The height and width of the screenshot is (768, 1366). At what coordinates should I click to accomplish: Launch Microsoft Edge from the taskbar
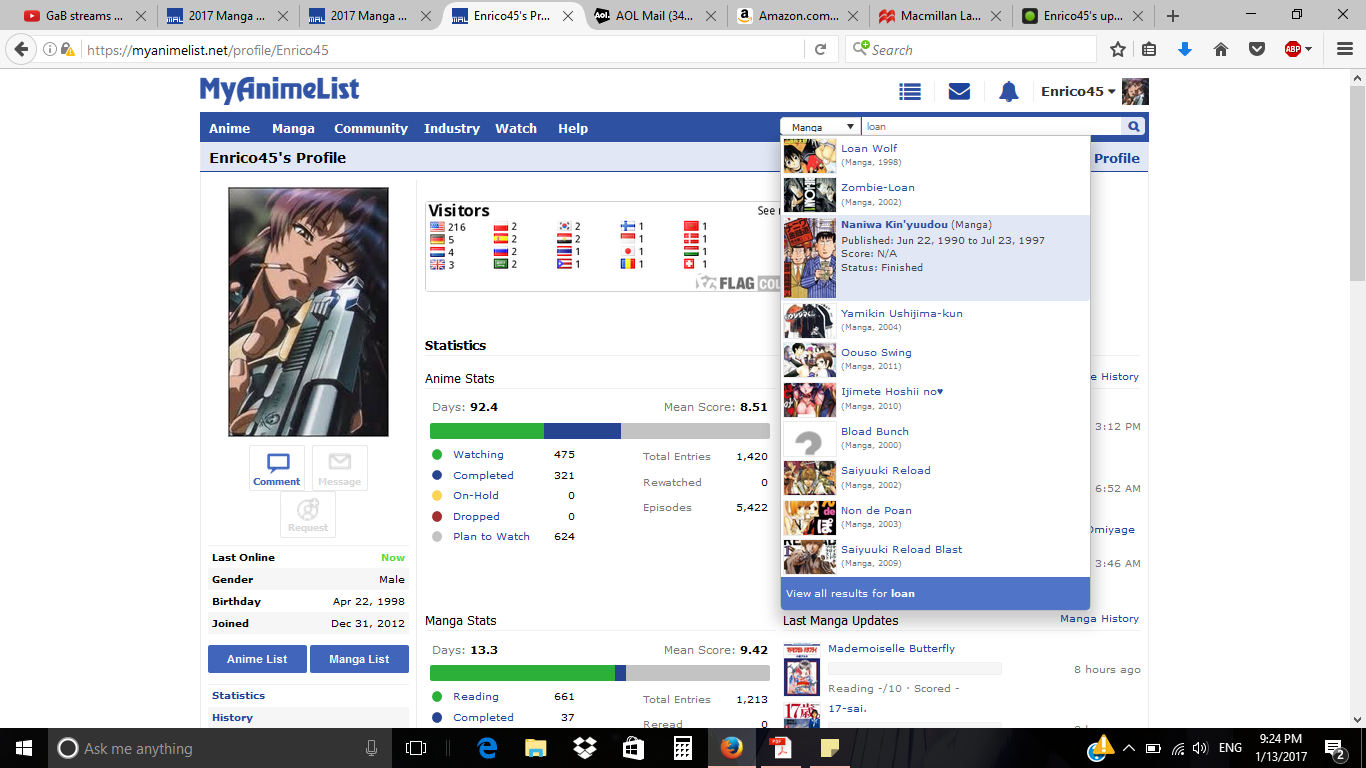pyautogui.click(x=487, y=748)
